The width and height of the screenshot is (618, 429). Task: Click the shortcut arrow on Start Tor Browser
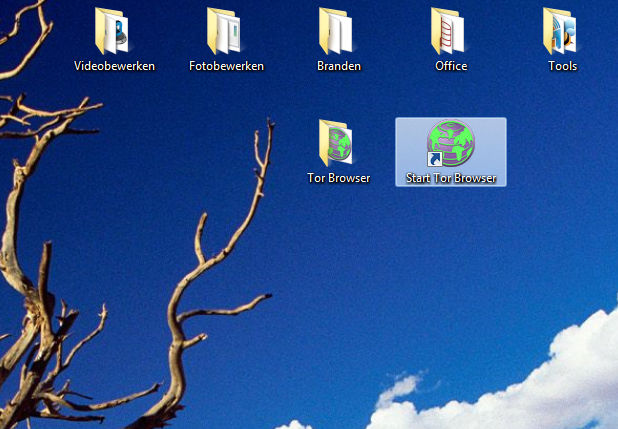click(434, 159)
